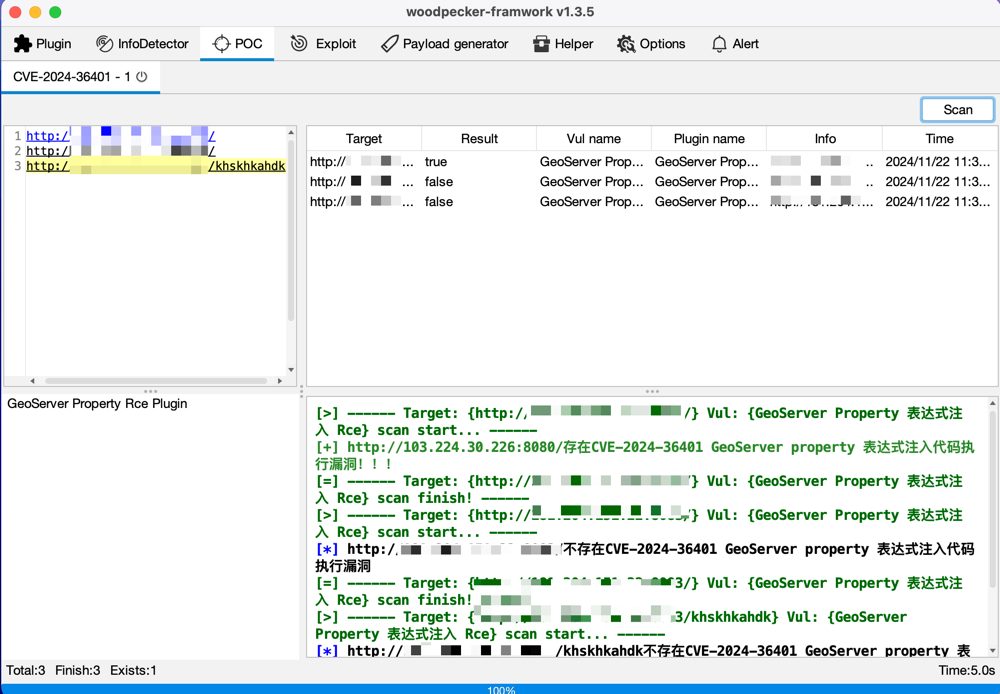Screen dimensions: 1000x694
Task: Click the Total:3 status text
Action: pyautogui.click(x=26, y=670)
